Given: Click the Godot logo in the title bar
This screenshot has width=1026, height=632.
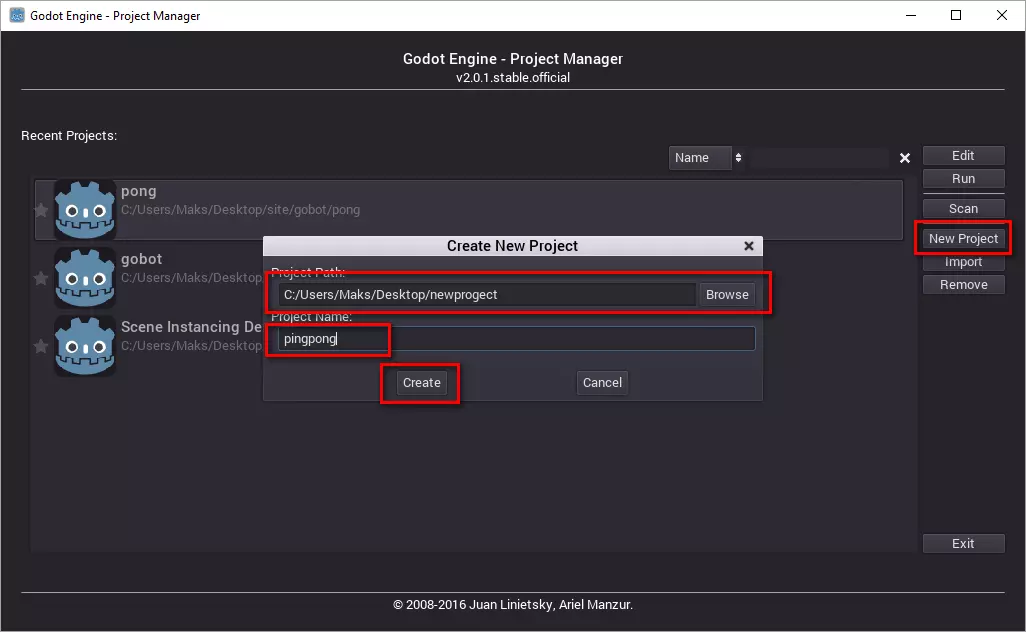Looking at the screenshot, I should pyautogui.click(x=17, y=15).
